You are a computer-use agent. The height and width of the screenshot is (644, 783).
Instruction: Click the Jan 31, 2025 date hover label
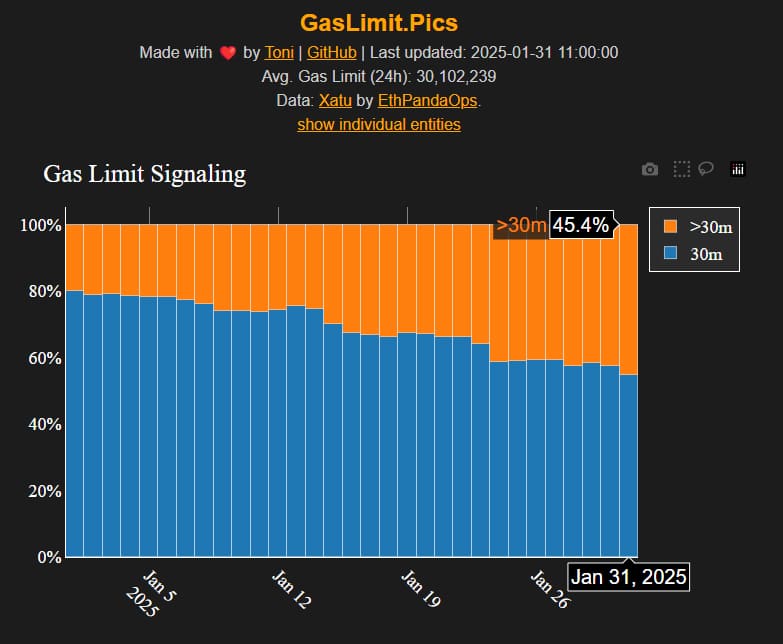pos(629,577)
